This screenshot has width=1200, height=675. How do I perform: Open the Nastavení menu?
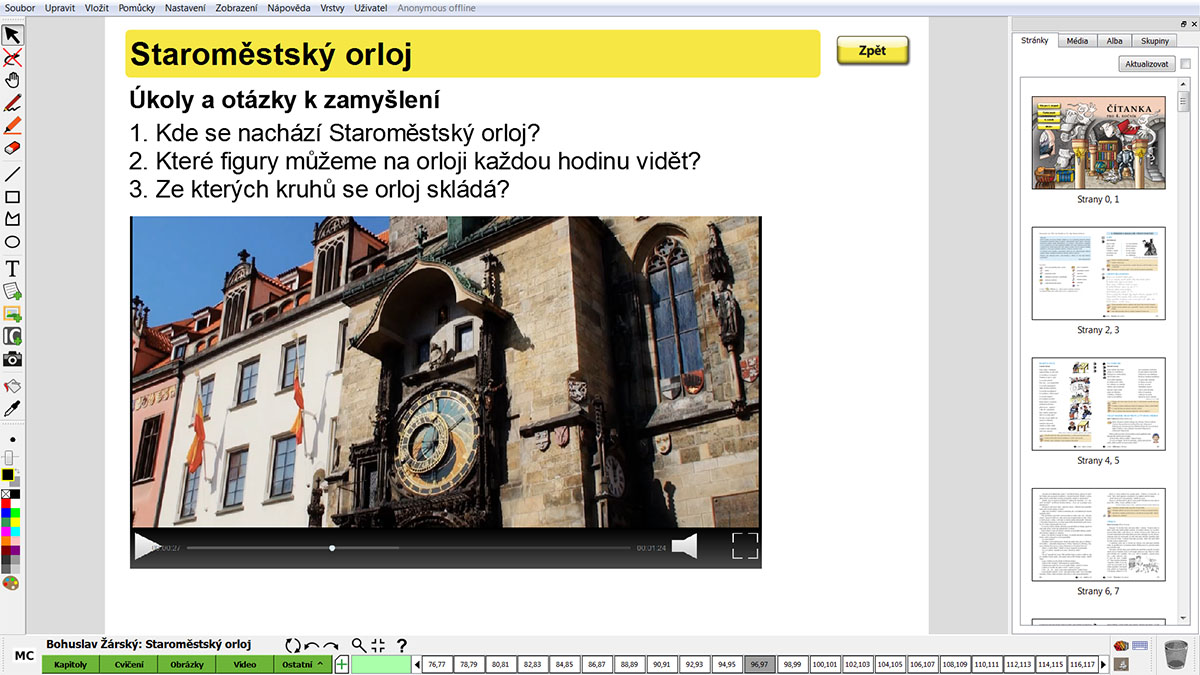click(x=186, y=8)
